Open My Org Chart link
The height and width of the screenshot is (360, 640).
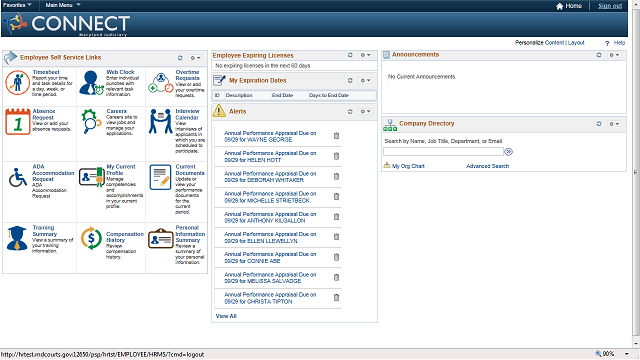point(408,166)
